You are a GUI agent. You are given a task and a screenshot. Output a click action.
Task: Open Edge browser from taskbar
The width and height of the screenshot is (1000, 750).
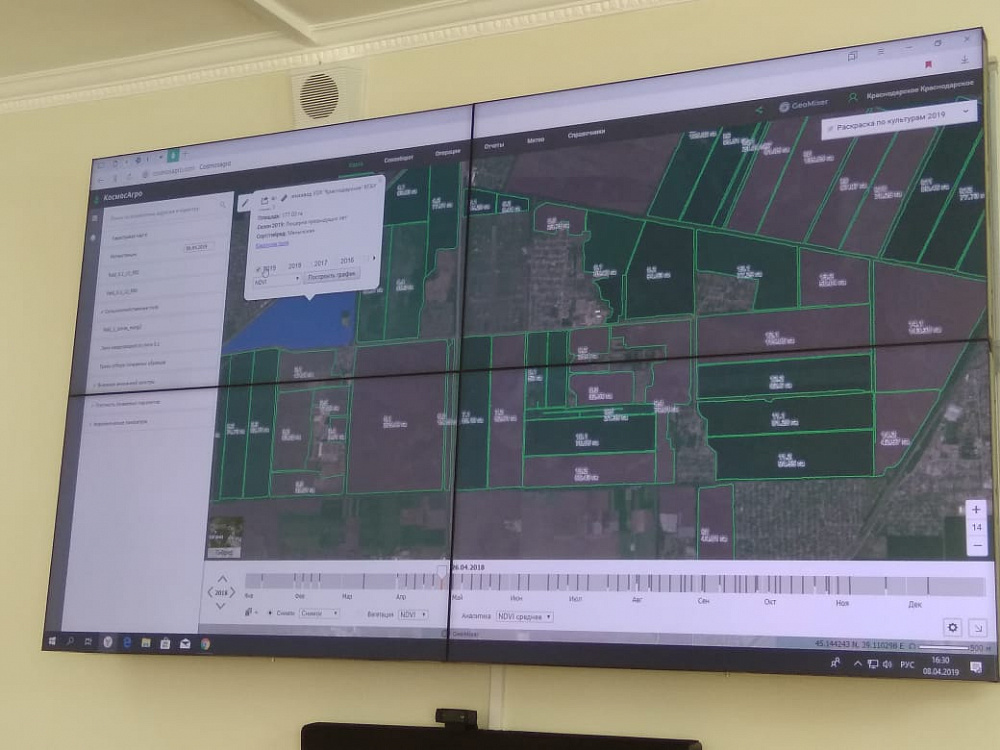tap(126, 643)
